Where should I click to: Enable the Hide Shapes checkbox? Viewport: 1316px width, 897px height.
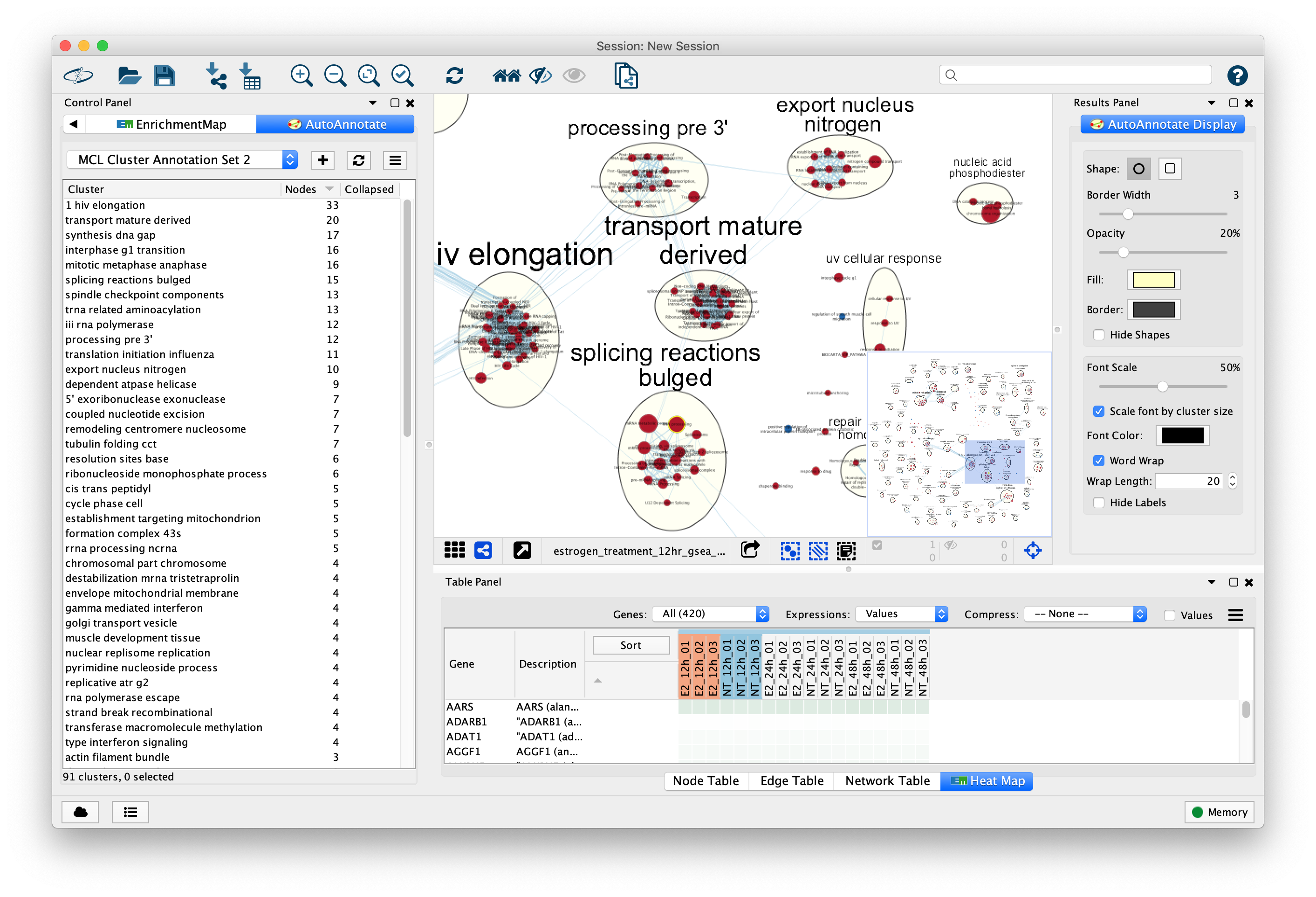1098,335
